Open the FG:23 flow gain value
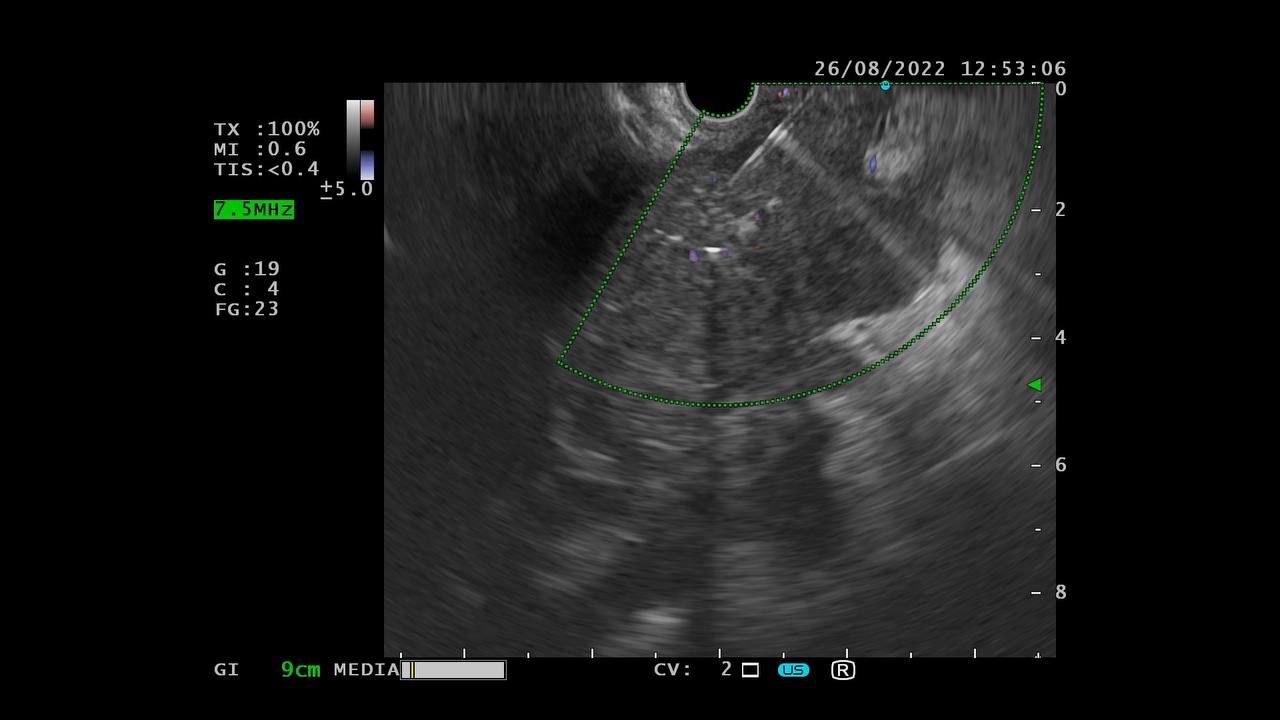 [247, 309]
